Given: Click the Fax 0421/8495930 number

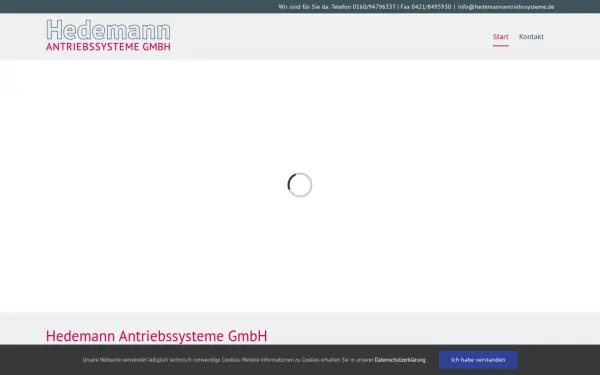Looking at the screenshot, I should tap(426, 7).
